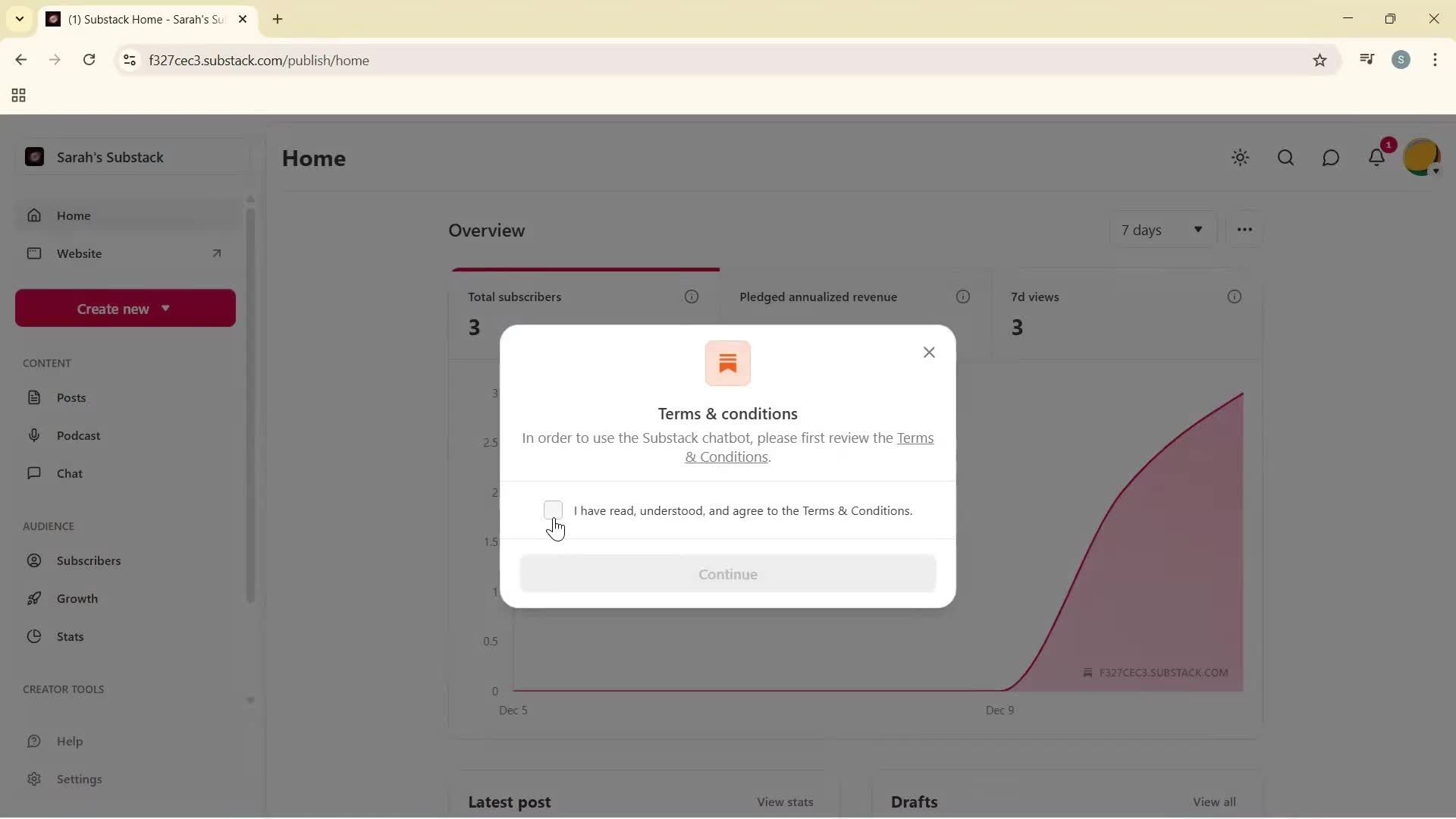Open the profile avatar menu
The image size is (1456, 819).
(x=1423, y=157)
